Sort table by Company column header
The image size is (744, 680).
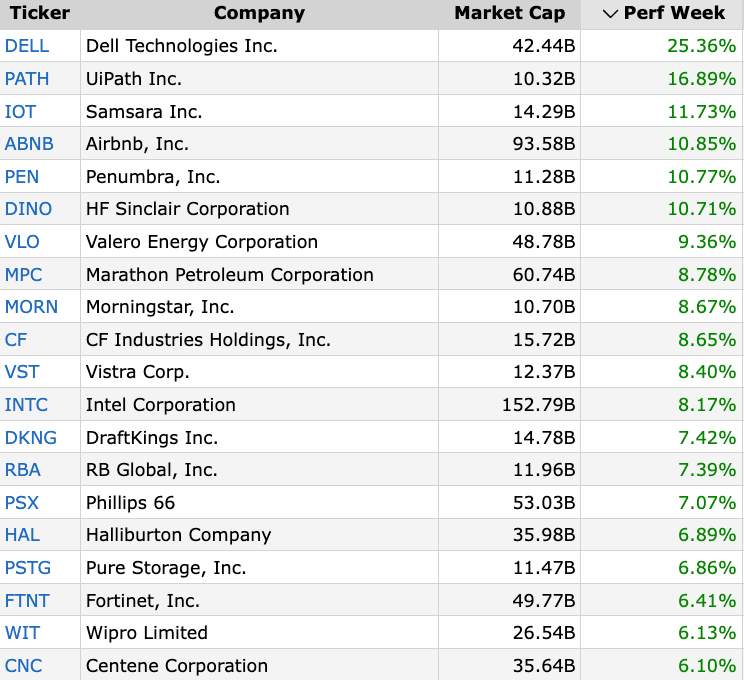(259, 14)
